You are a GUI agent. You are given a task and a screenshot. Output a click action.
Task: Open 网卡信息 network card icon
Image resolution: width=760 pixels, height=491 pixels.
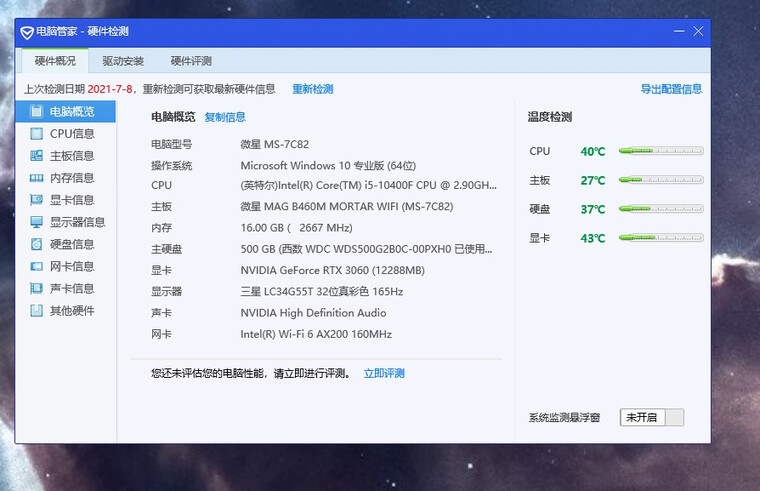36,266
